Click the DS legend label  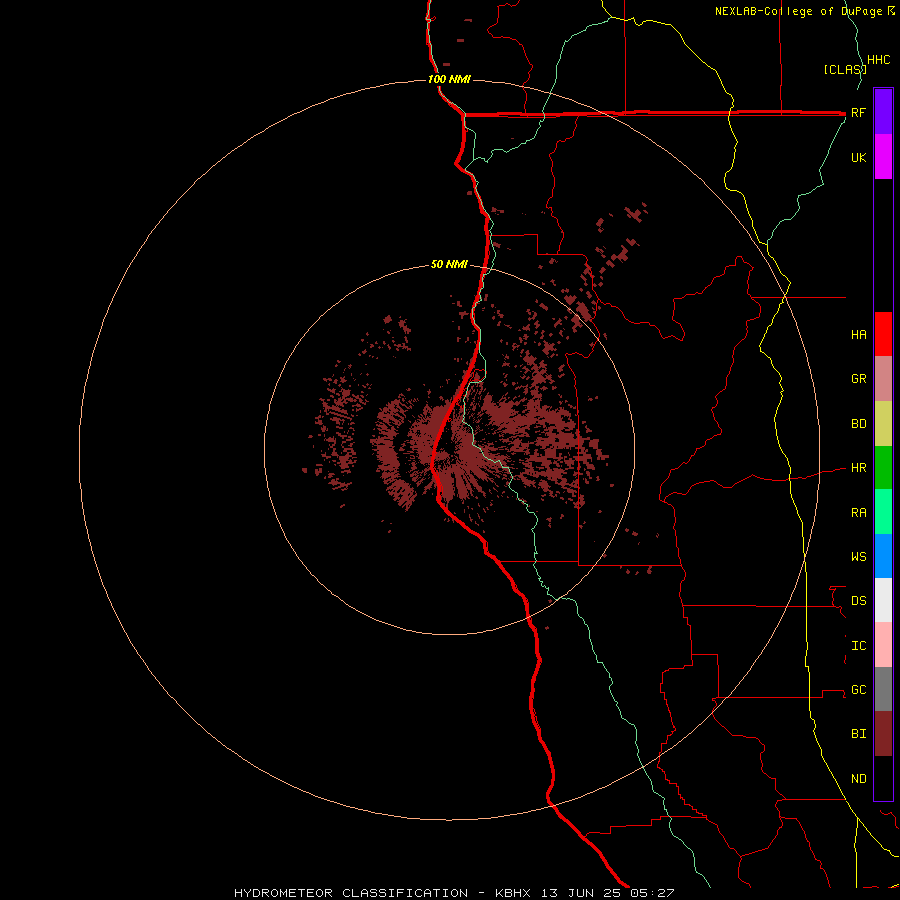(859, 601)
